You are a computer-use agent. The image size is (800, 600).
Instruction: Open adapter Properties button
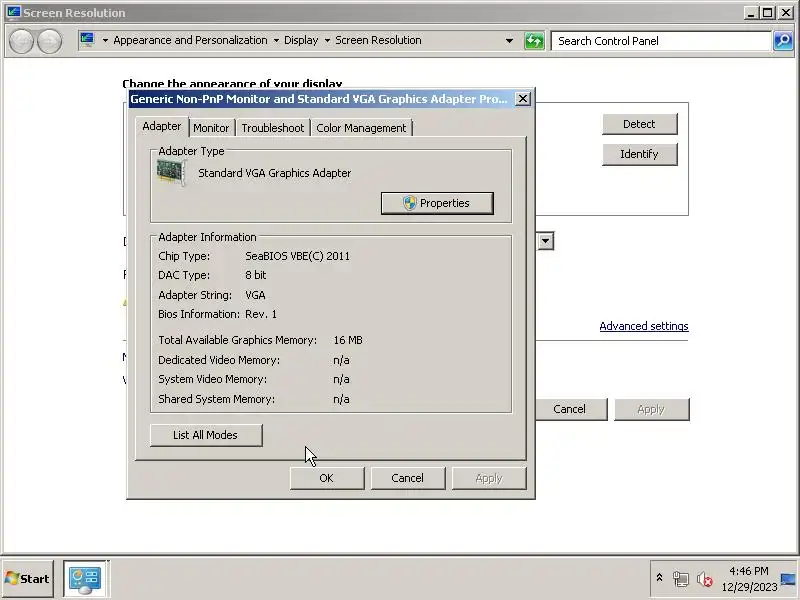coord(437,203)
